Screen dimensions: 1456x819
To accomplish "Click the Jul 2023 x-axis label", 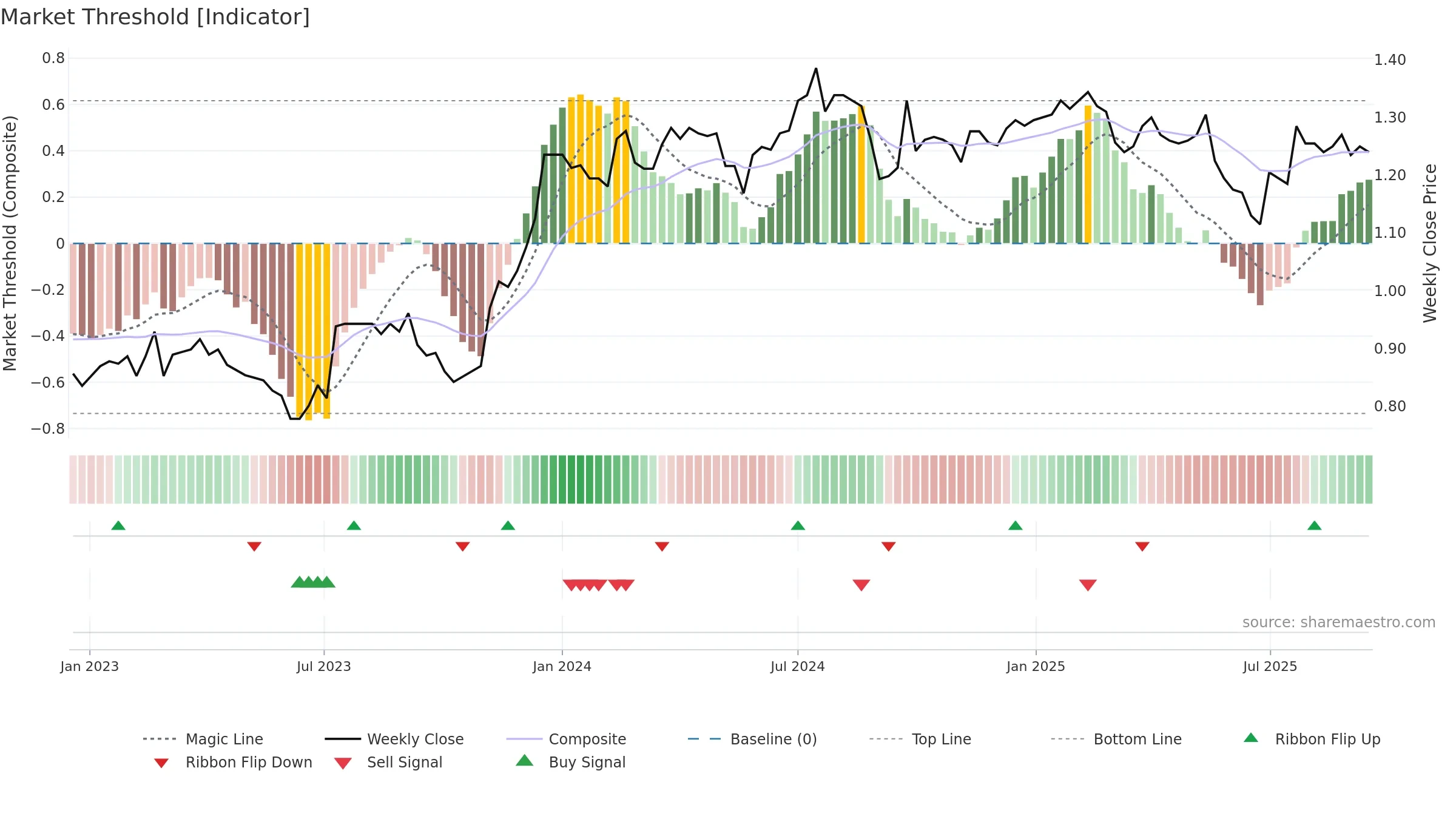I will [323, 666].
